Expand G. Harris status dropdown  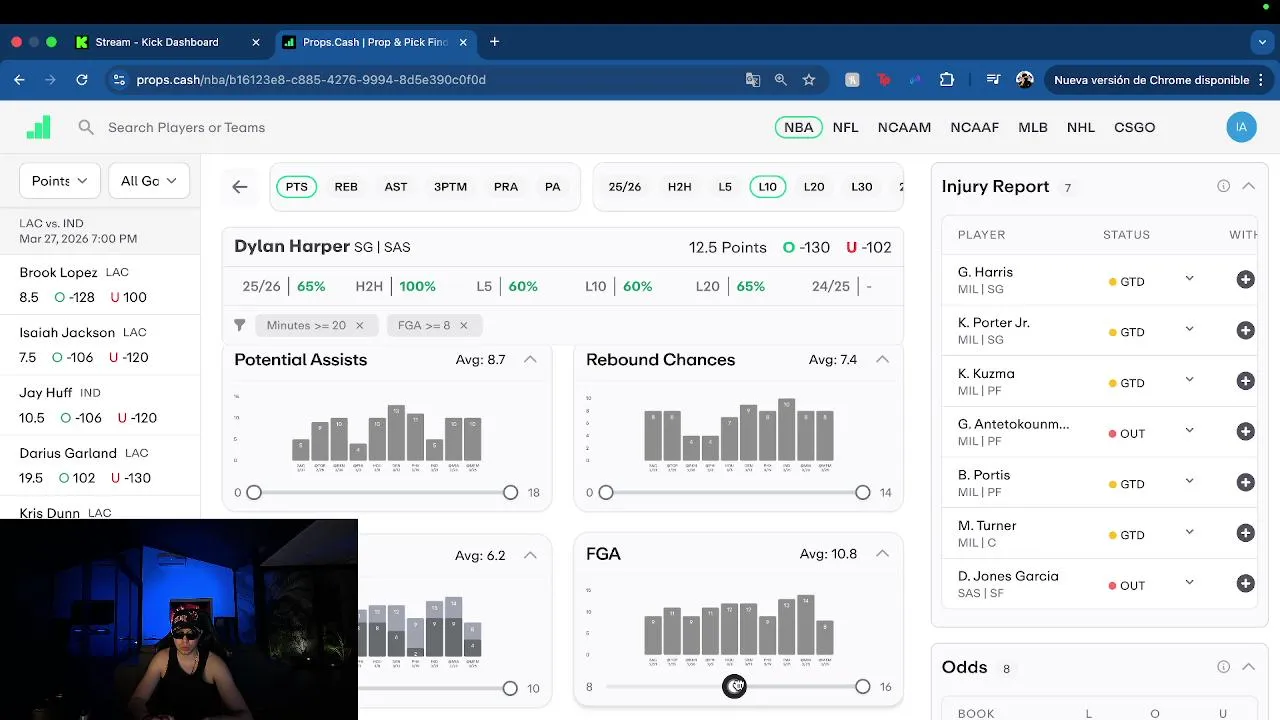pyautogui.click(x=1189, y=279)
